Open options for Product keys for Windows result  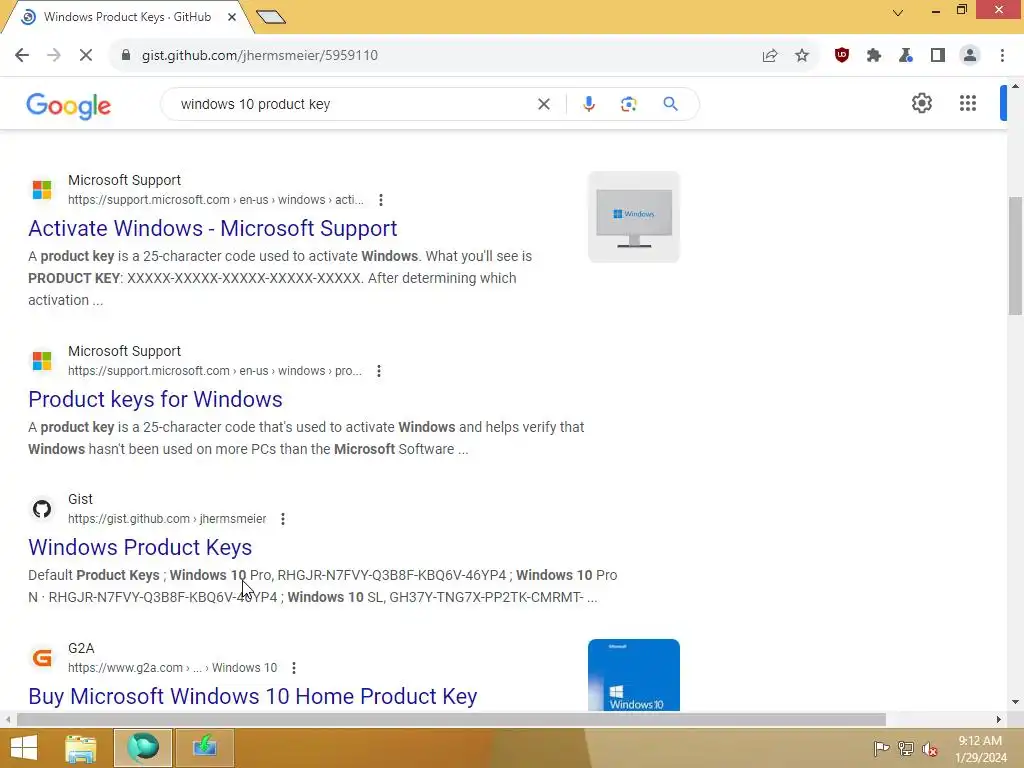coord(379,371)
